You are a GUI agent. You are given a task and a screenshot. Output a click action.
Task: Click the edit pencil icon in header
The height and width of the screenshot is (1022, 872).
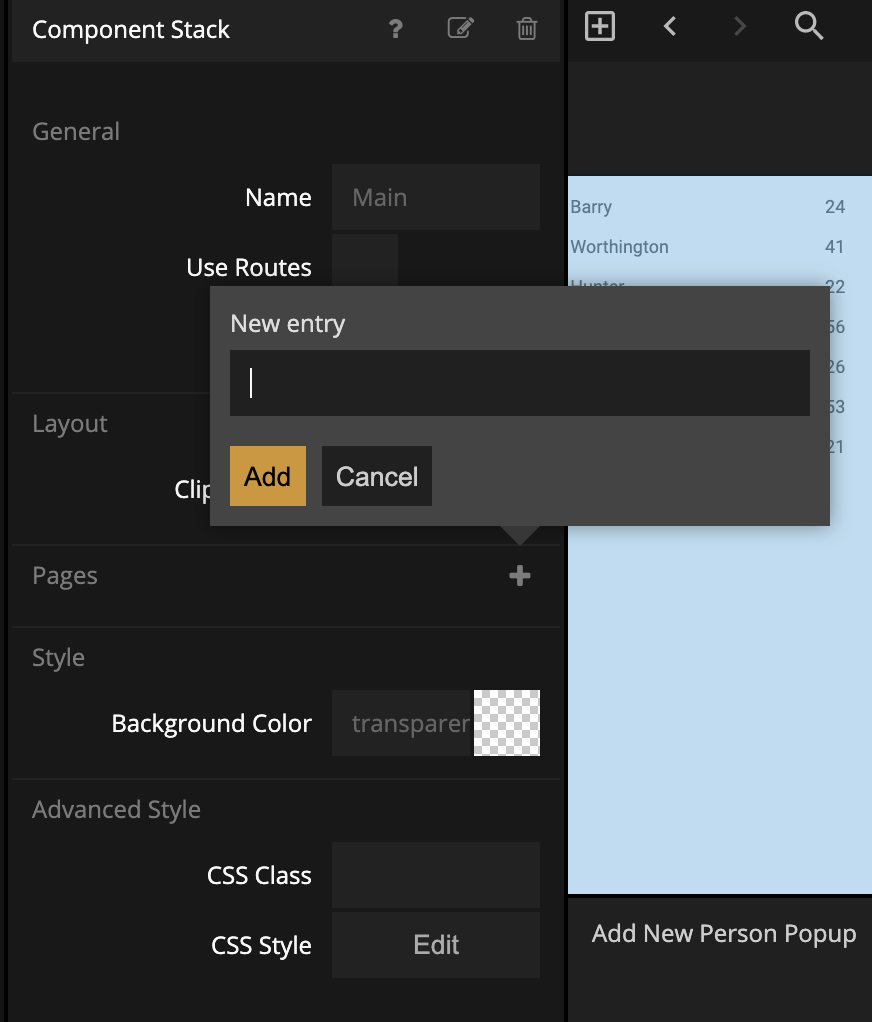click(460, 29)
